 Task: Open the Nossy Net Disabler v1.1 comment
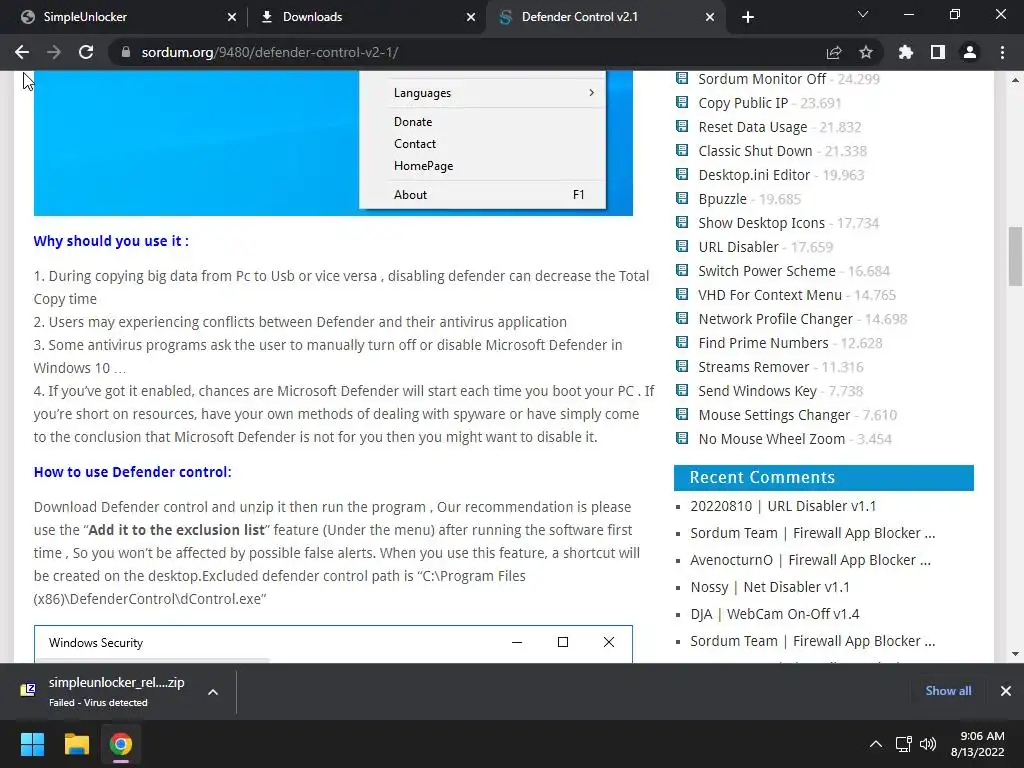[x=770, y=587]
